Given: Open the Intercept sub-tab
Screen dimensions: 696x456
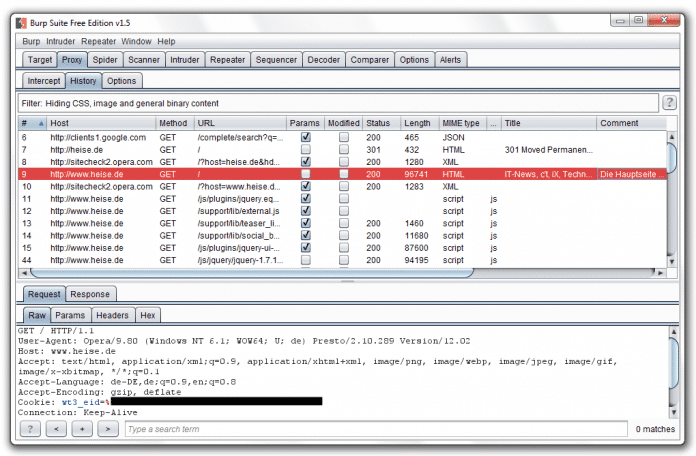Looking at the screenshot, I should [x=44, y=80].
